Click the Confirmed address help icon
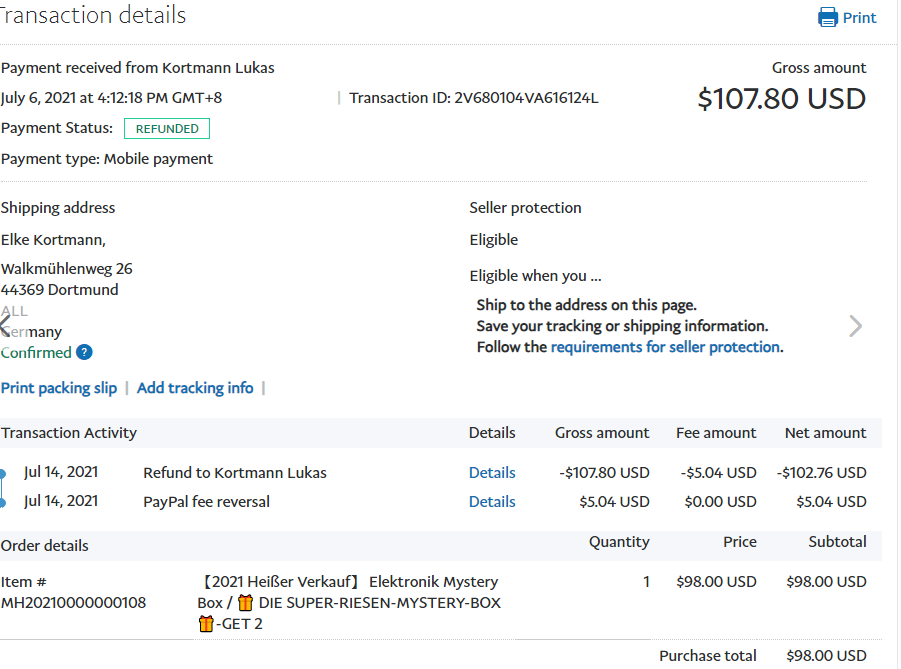 click(84, 352)
